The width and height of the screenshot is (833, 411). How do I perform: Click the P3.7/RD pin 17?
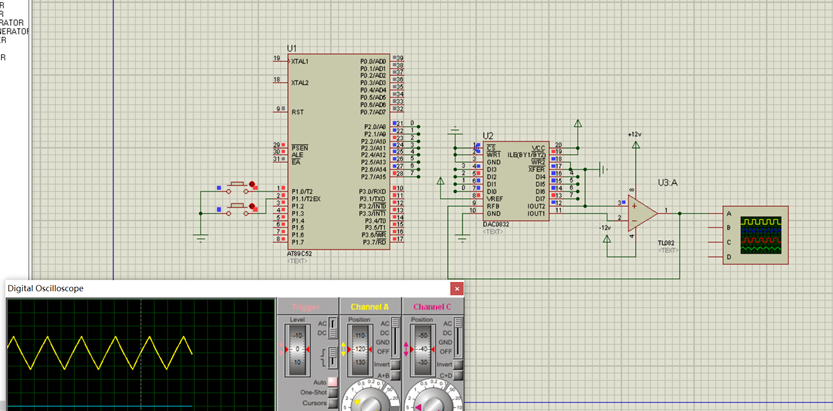[x=397, y=239]
